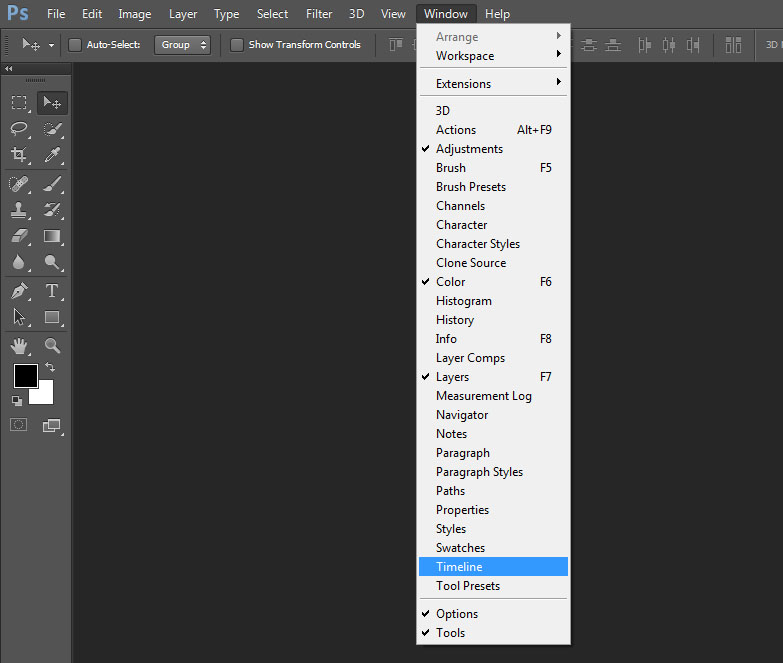Screen dimensions: 783x663
Task: Open the Edit menu
Action: click(x=92, y=14)
